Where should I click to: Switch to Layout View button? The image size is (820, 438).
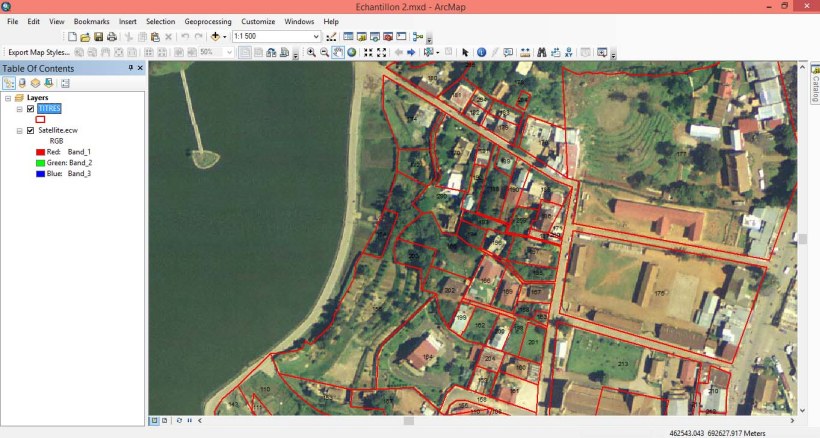point(165,420)
